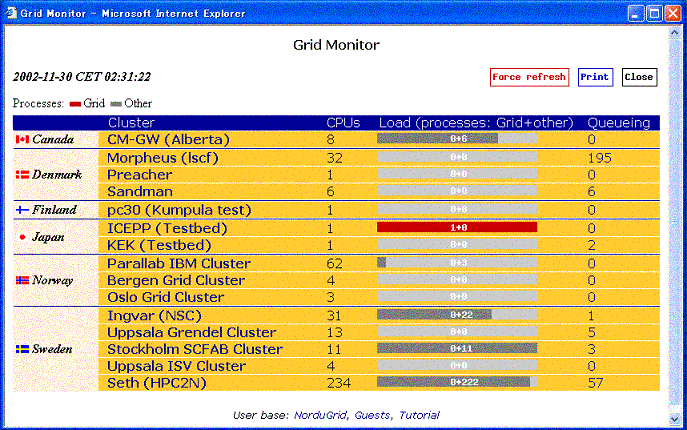687x430 pixels.
Task: Open the Oslo Grid Cluster link
Action: point(166,297)
